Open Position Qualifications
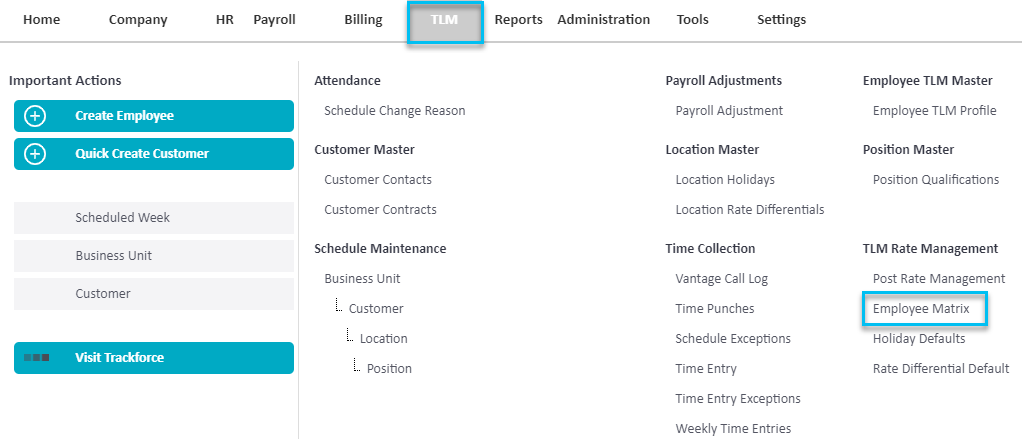 936,180
